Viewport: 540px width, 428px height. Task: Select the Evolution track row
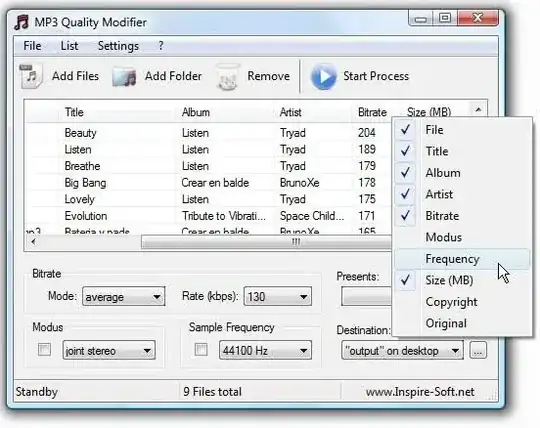click(209, 216)
